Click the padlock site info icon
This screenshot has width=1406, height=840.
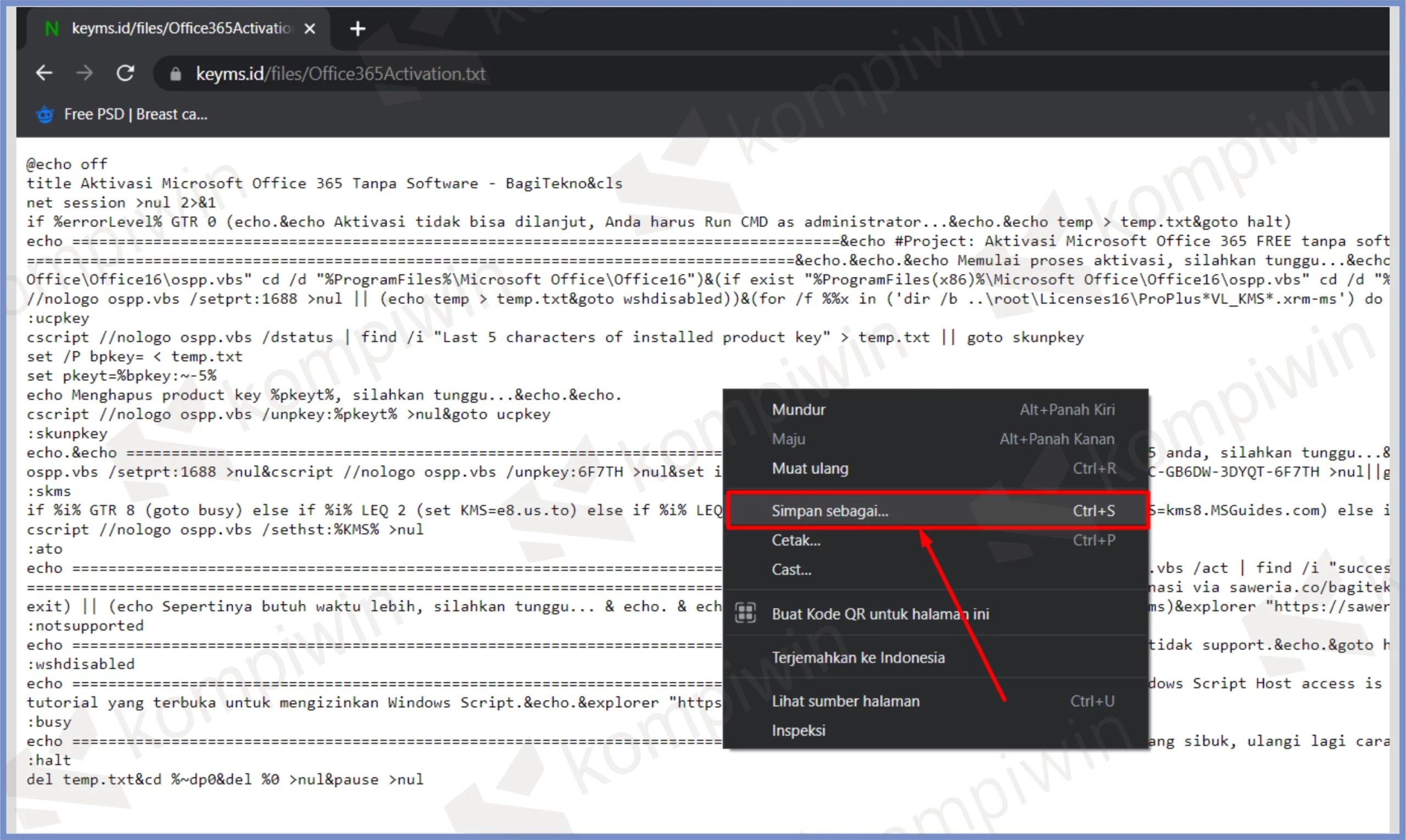click(x=176, y=74)
